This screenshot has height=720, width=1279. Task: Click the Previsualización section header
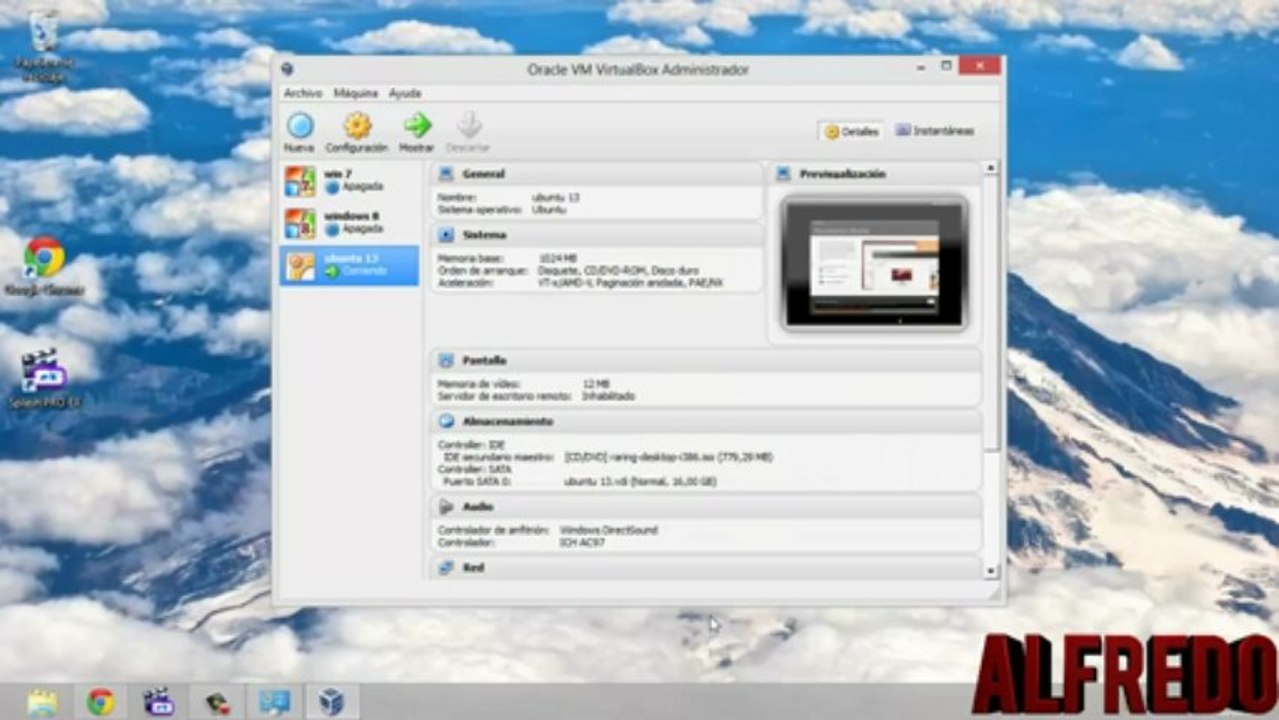coord(874,174)
